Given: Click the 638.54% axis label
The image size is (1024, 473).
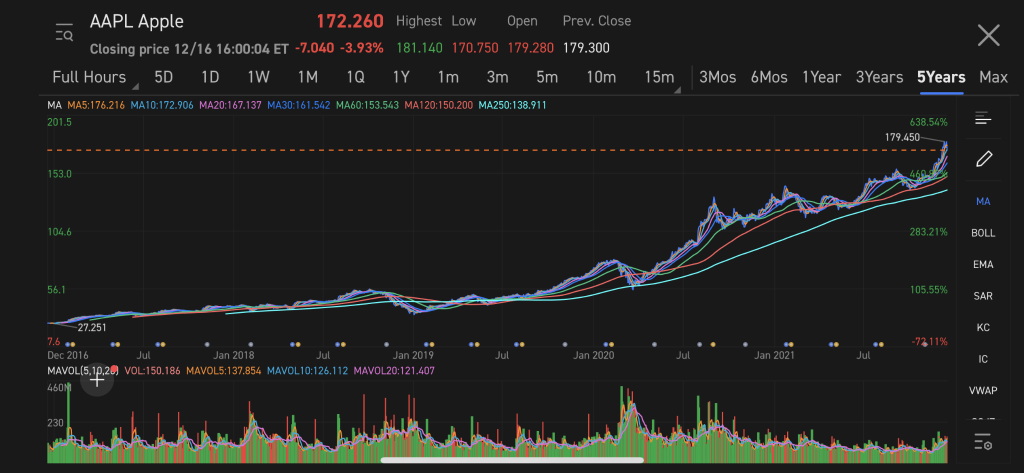Looking at the screenshot, I should [928, 122].
